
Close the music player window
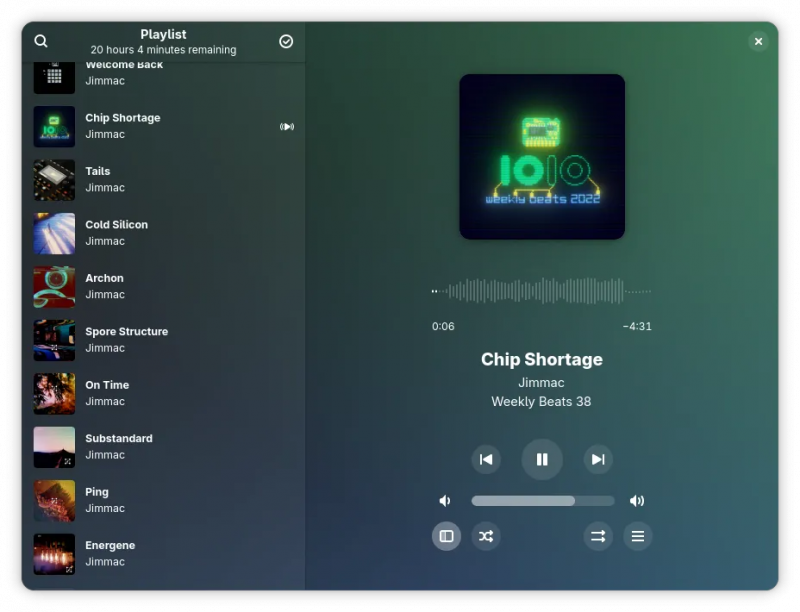pos(758,41)
